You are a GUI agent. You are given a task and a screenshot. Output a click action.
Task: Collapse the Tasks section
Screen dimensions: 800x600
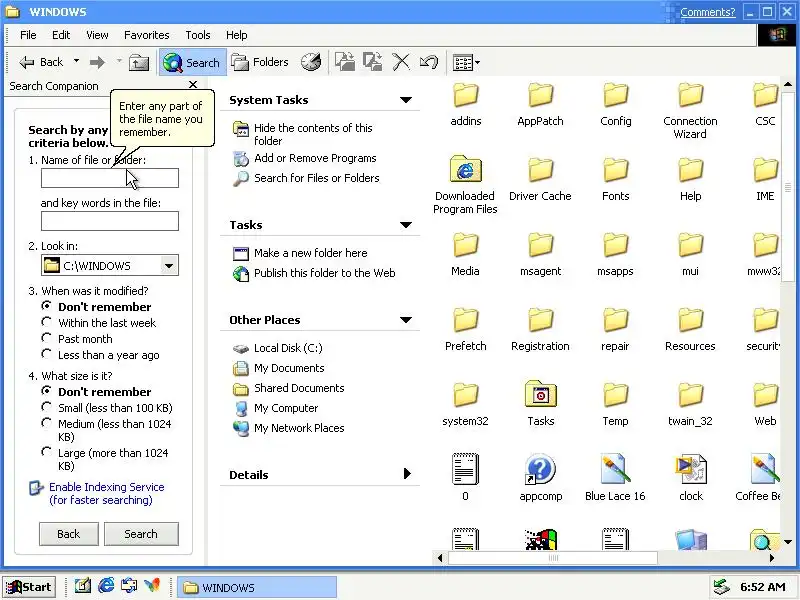pyautogui.click(x=406, y=225)
